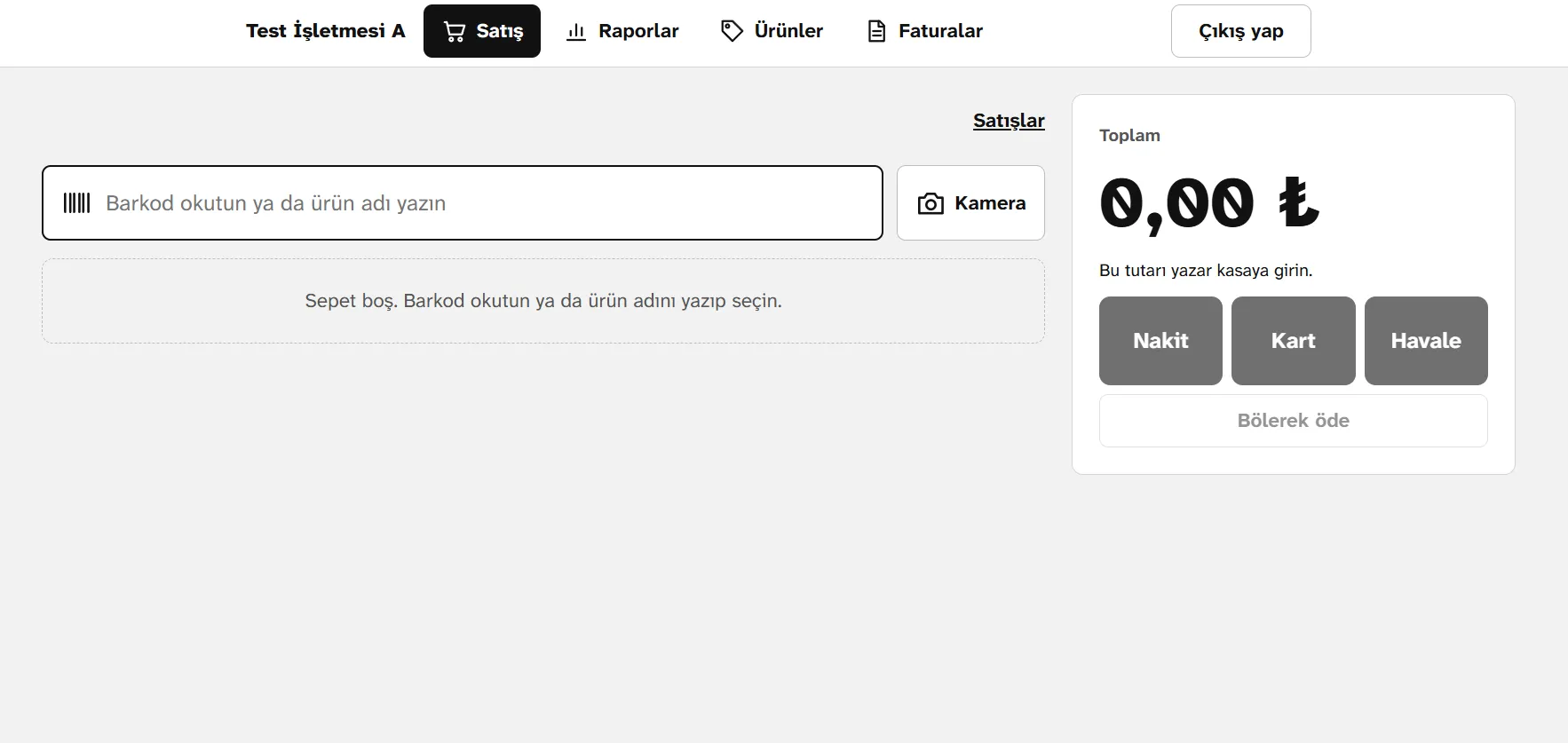Choose Havale payment method
Screen dimensions: 1568x743
1426,341
